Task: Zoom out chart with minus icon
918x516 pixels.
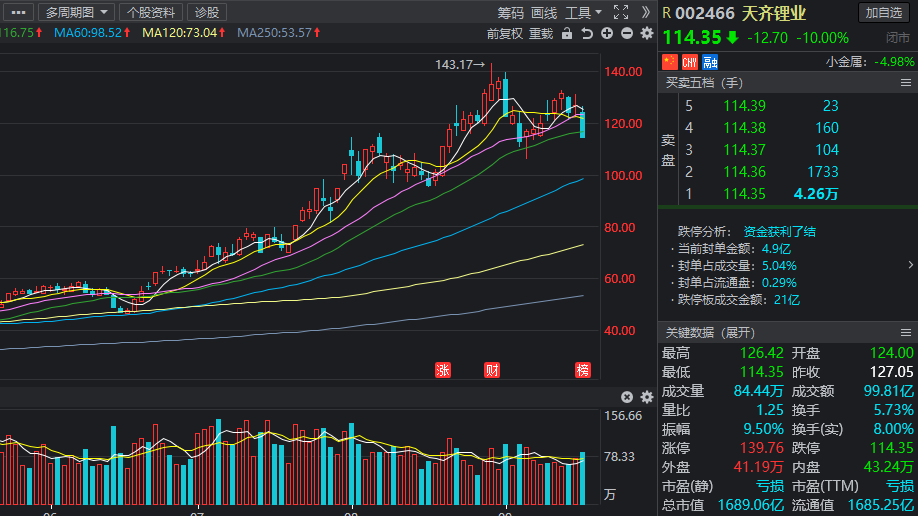Action: pos(627,33)
